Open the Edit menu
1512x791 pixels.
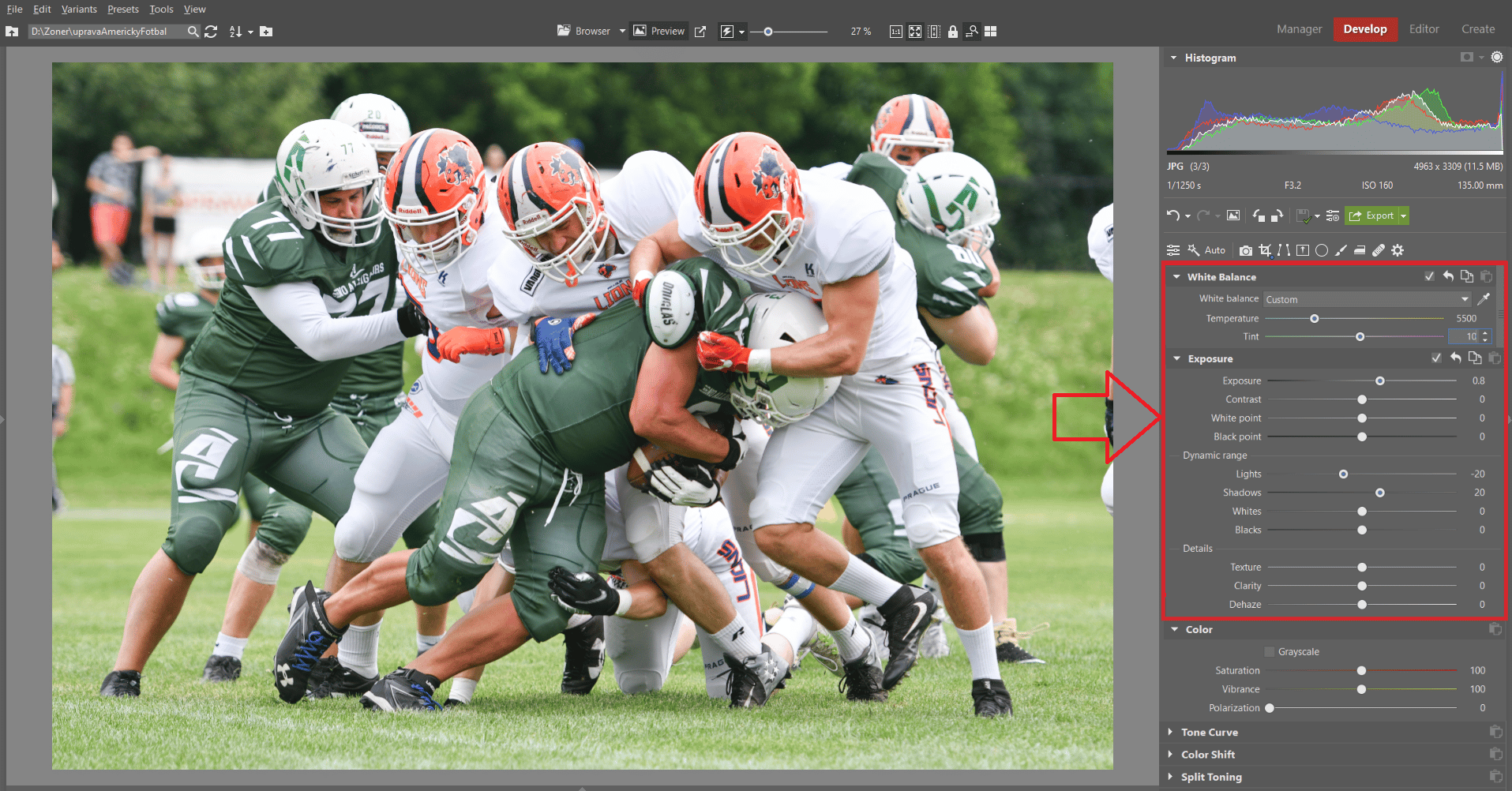[x=42, y=9]
